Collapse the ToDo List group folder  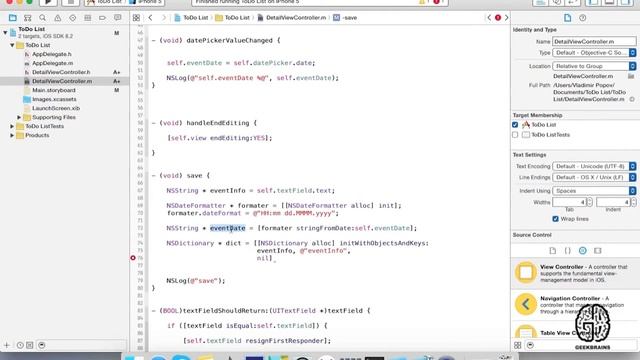pyautogui.click(x=12, y=45)
